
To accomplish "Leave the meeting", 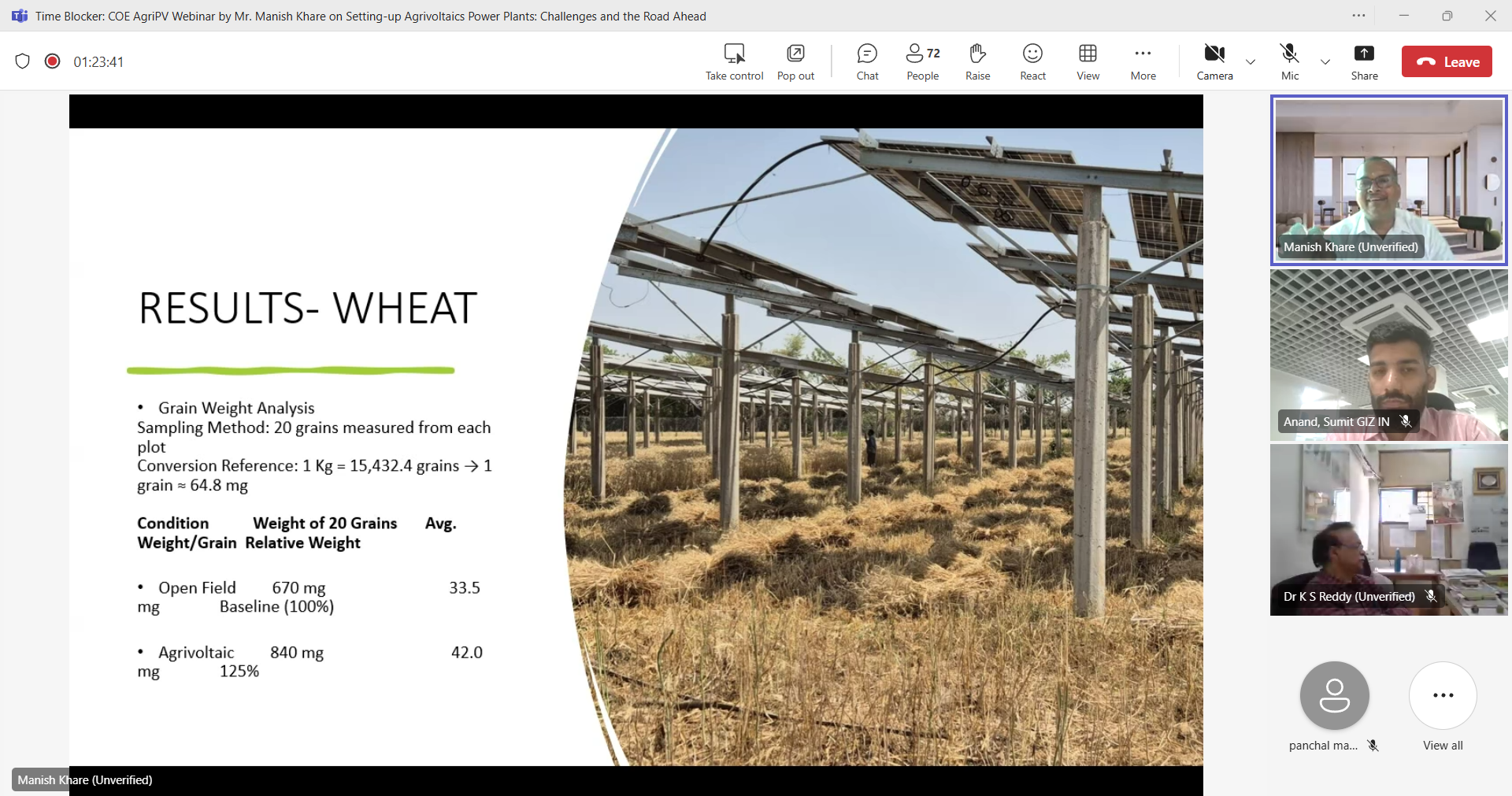I will 1447,62.
